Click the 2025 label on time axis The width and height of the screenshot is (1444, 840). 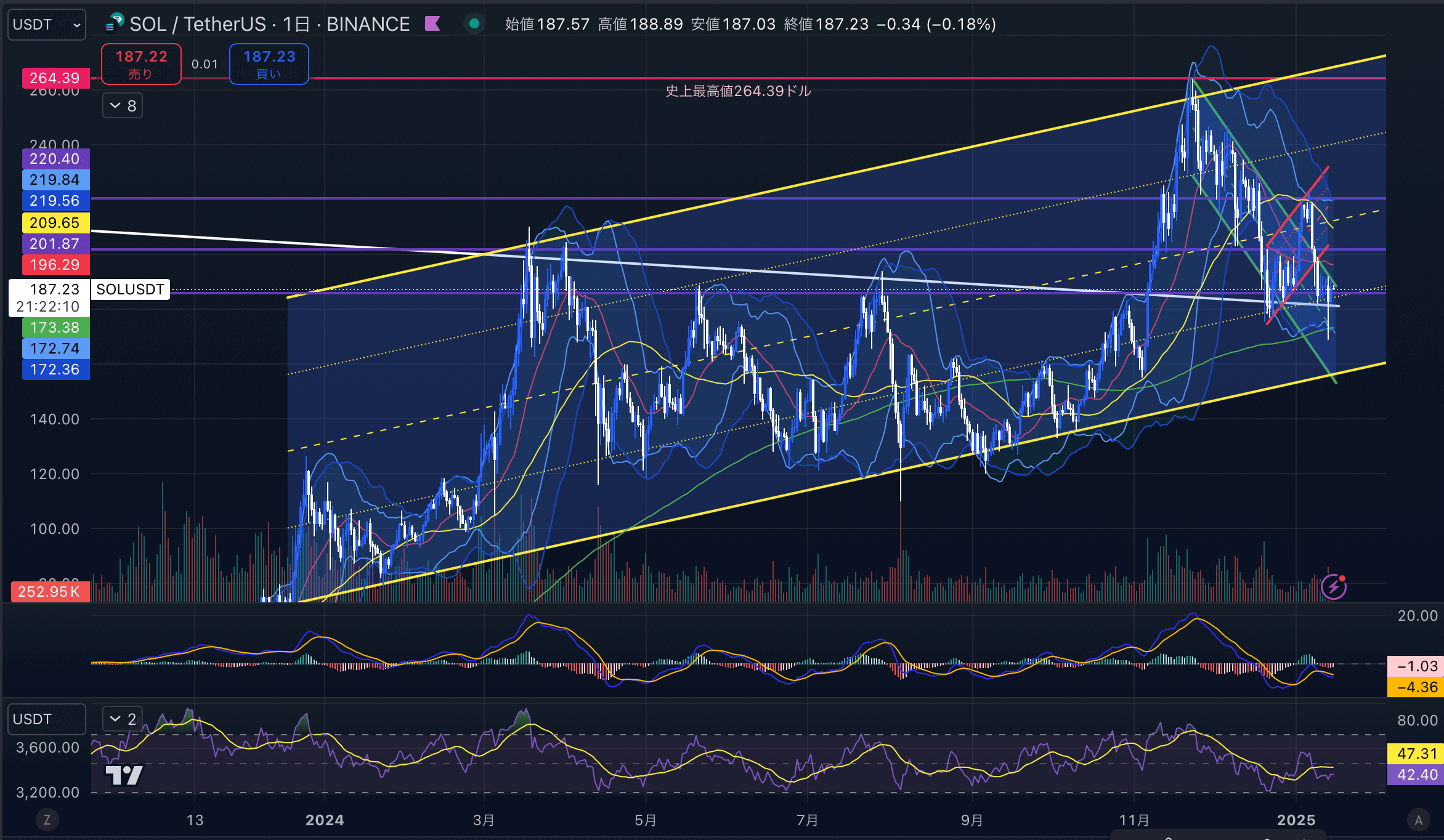pyautogui.click(x=1296, y=820)
